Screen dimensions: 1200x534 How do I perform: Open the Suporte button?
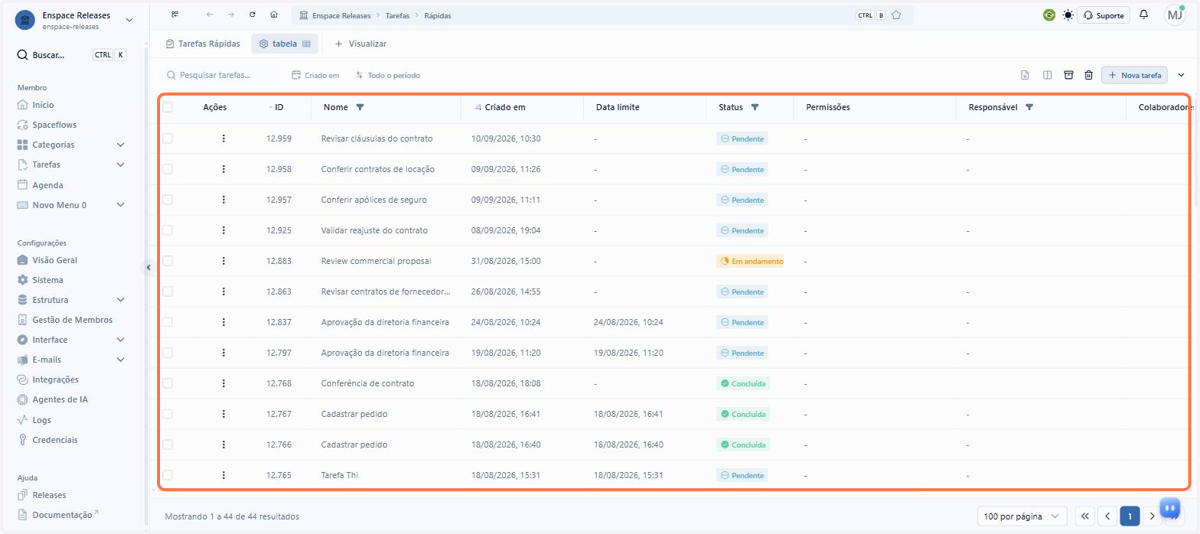[1104, 15]
